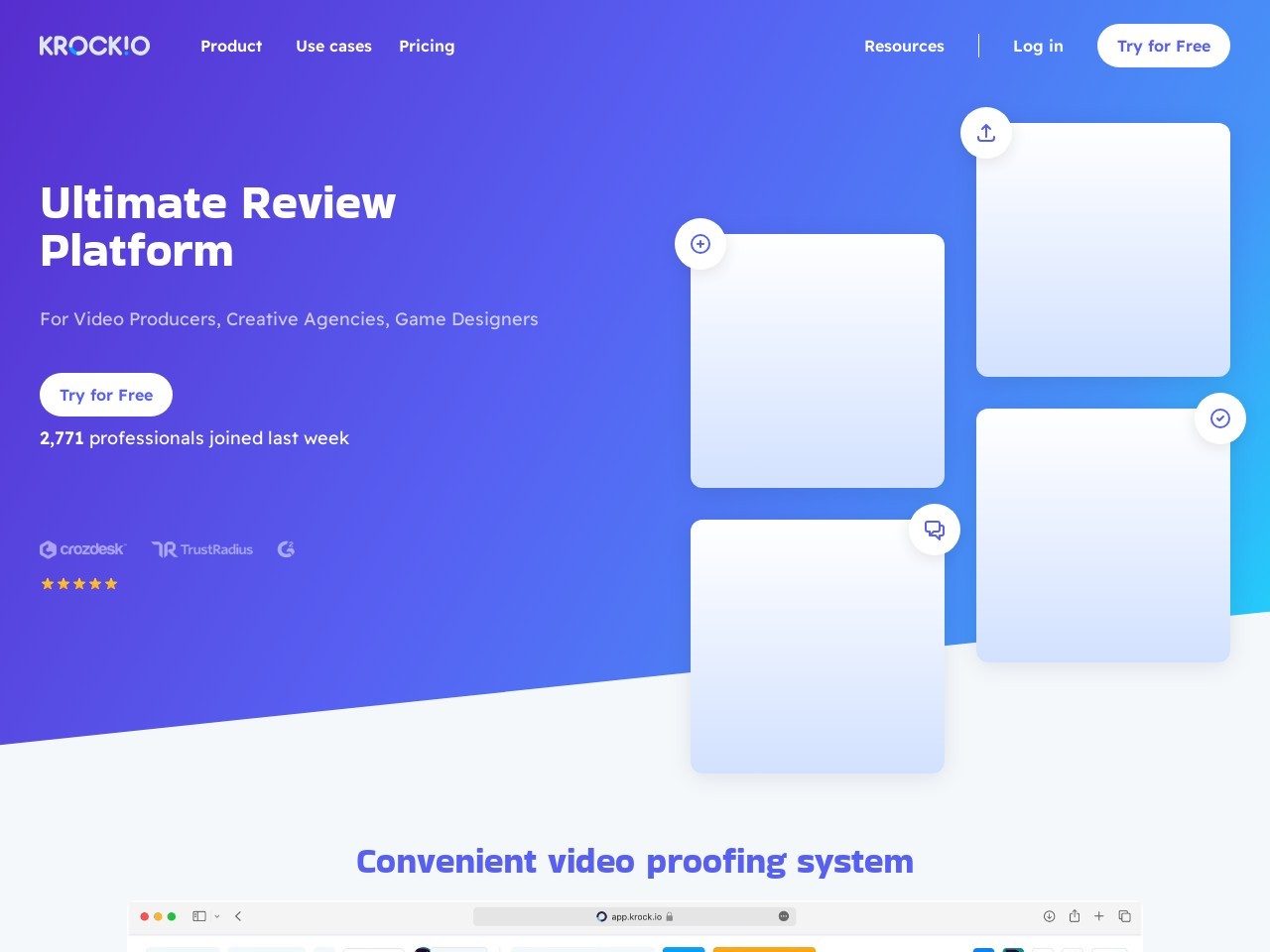Click the new tab plus icon in mockup
Screen dimensions: 1270x952
coord(1099,916)
